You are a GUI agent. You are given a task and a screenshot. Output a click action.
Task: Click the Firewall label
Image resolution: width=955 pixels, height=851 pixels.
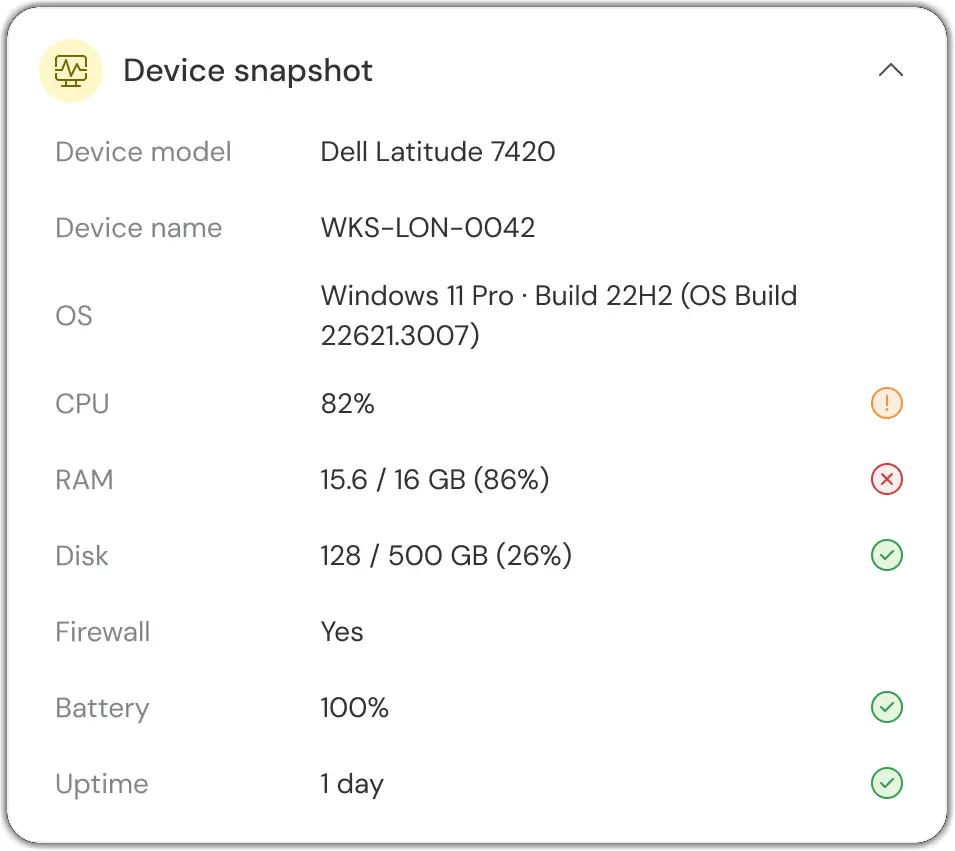point(103,632)
